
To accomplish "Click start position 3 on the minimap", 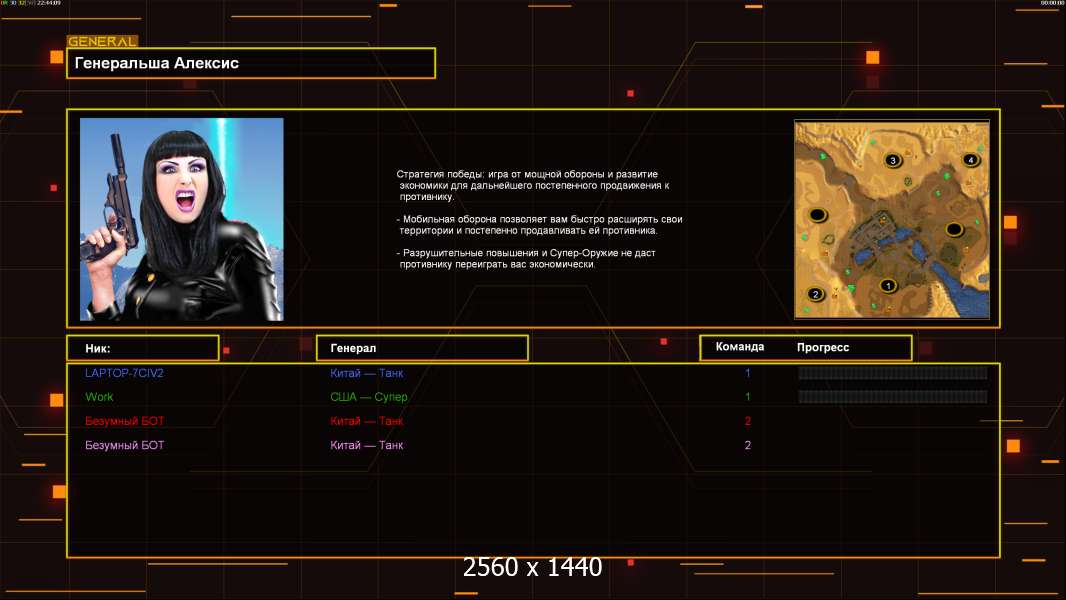I will coord(893,160).
